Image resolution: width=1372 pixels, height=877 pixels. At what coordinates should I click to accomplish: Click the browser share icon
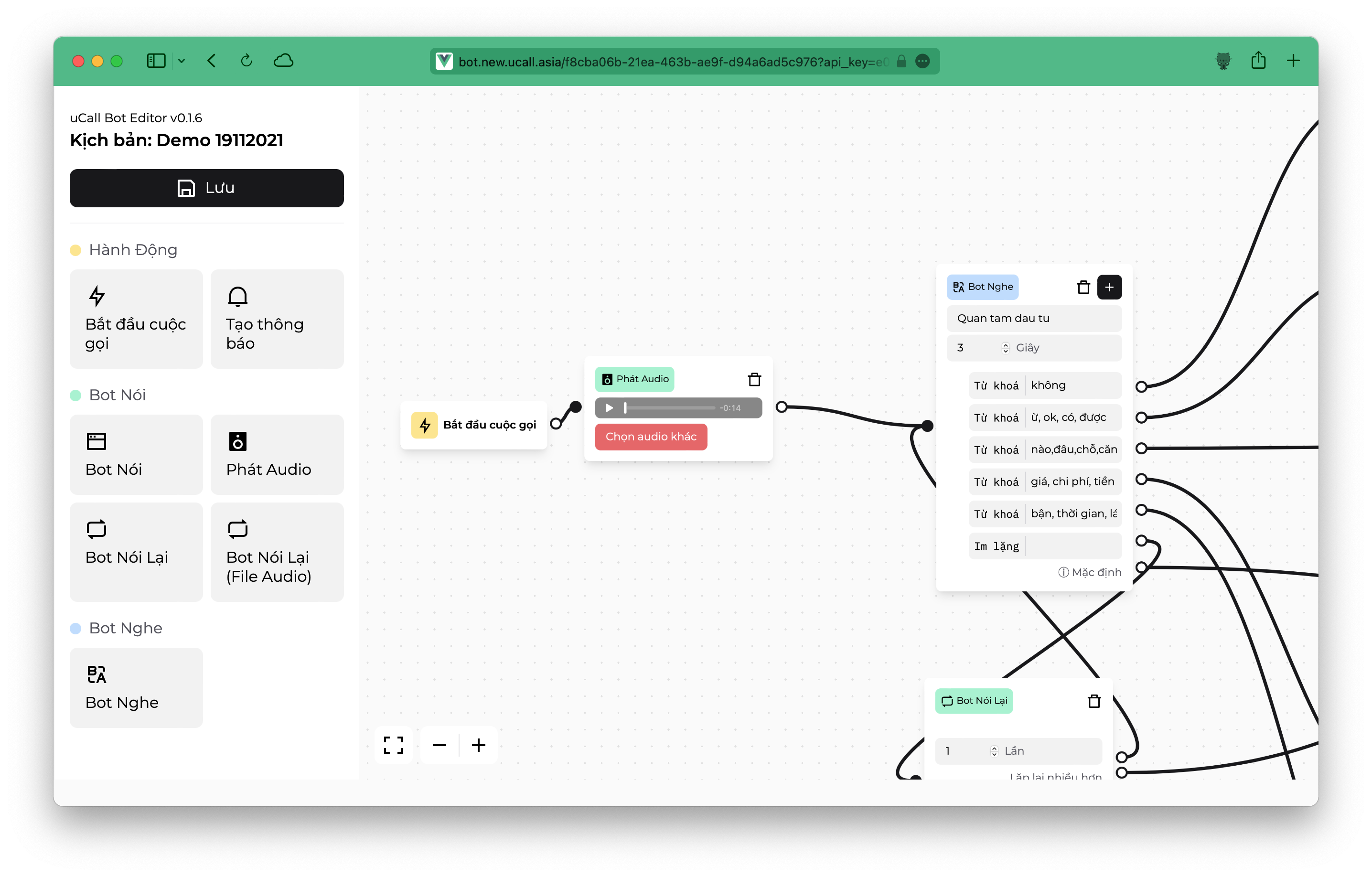(x=1258, y=61)
